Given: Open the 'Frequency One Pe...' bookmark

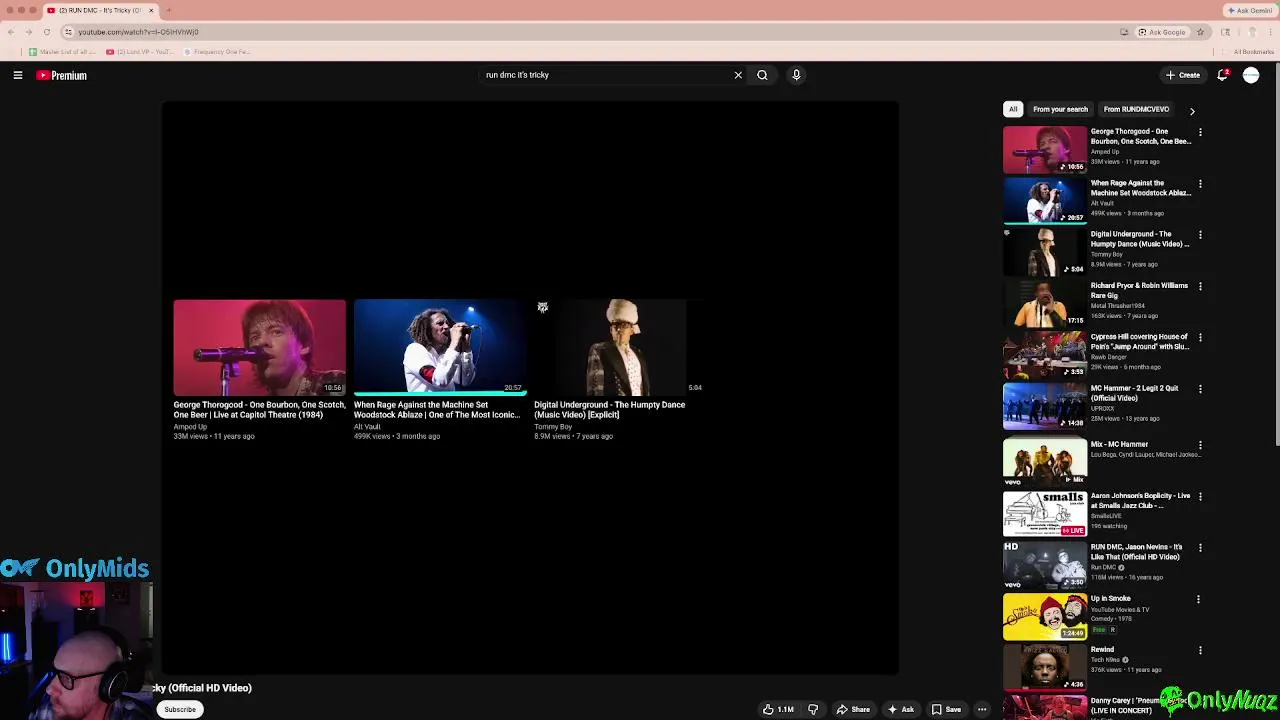Looking at the screenshot, I should [x=215, y=52].
